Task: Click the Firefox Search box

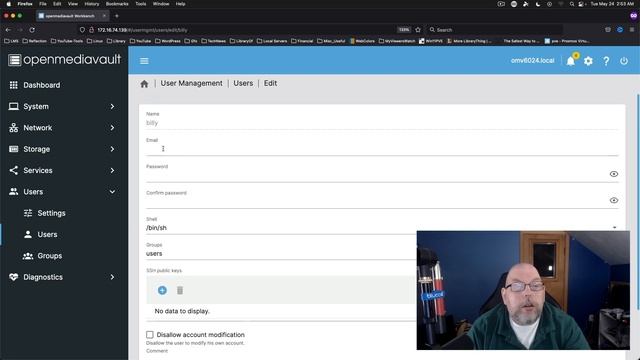Action: coord(494,30)
